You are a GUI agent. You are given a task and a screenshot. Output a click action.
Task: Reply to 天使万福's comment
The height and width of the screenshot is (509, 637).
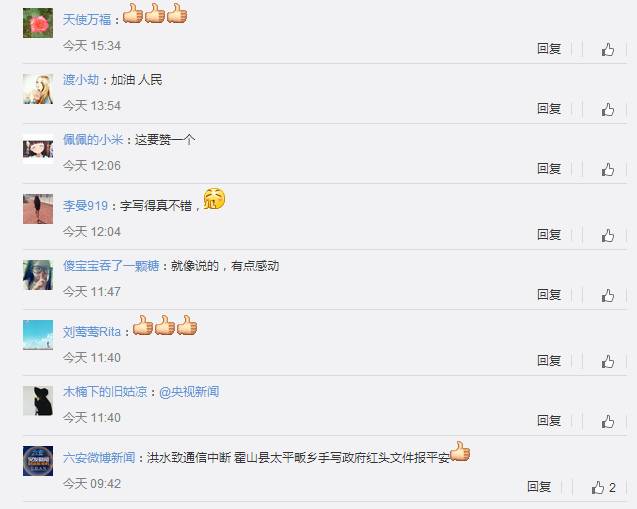(549, 49)
